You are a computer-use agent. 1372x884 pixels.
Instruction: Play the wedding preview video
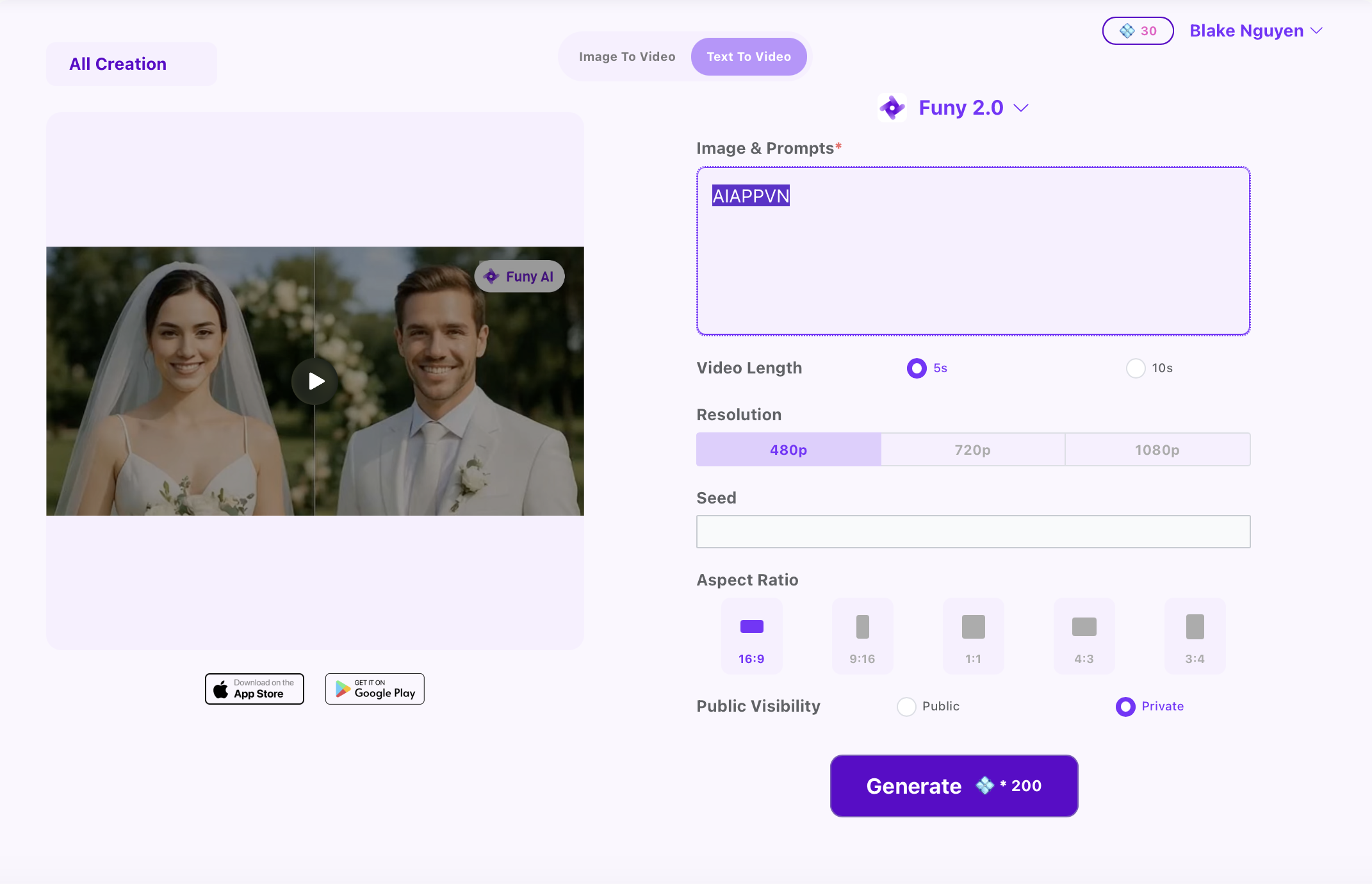[x=314, y=381]
